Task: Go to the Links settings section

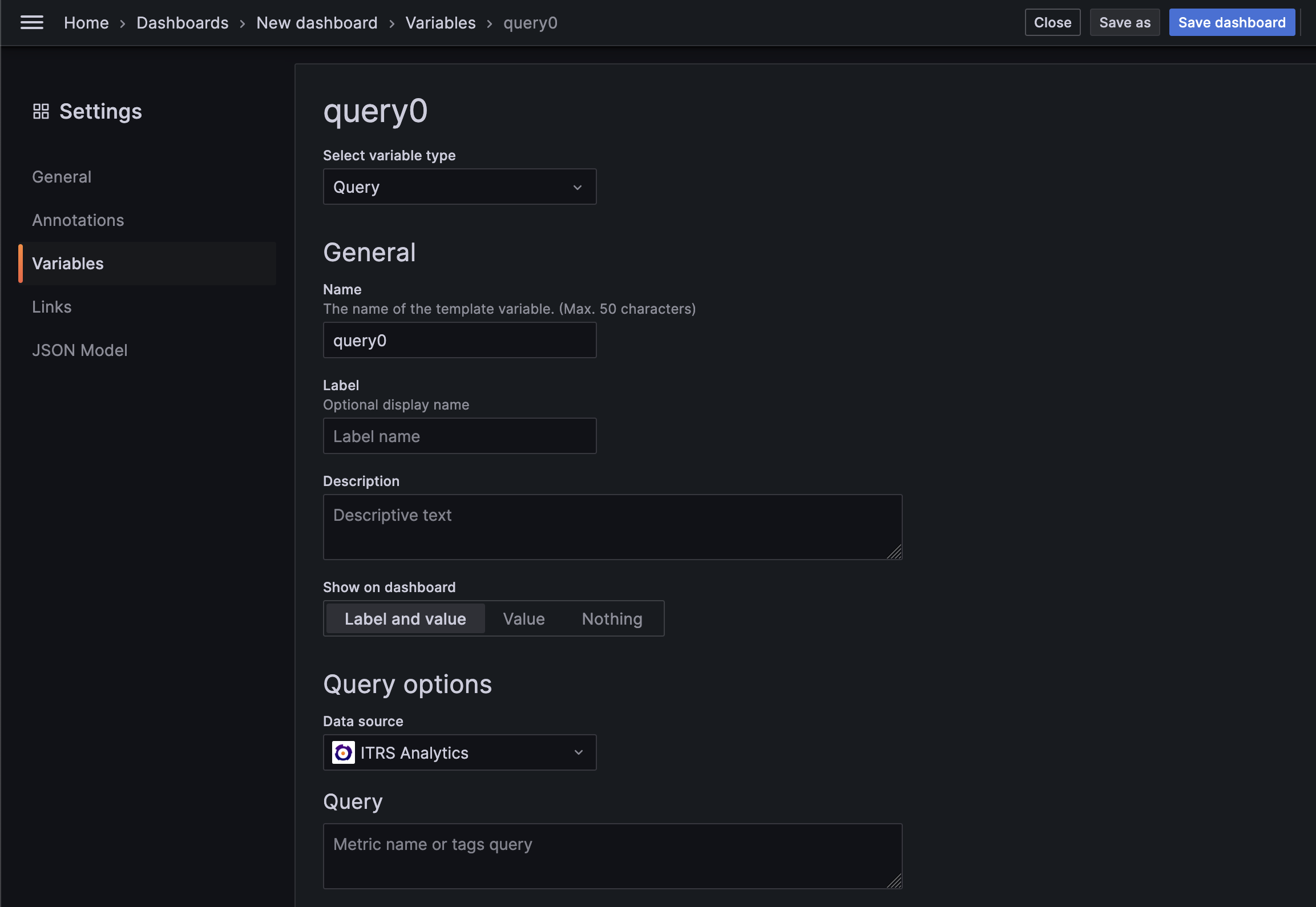Action: 52,307
